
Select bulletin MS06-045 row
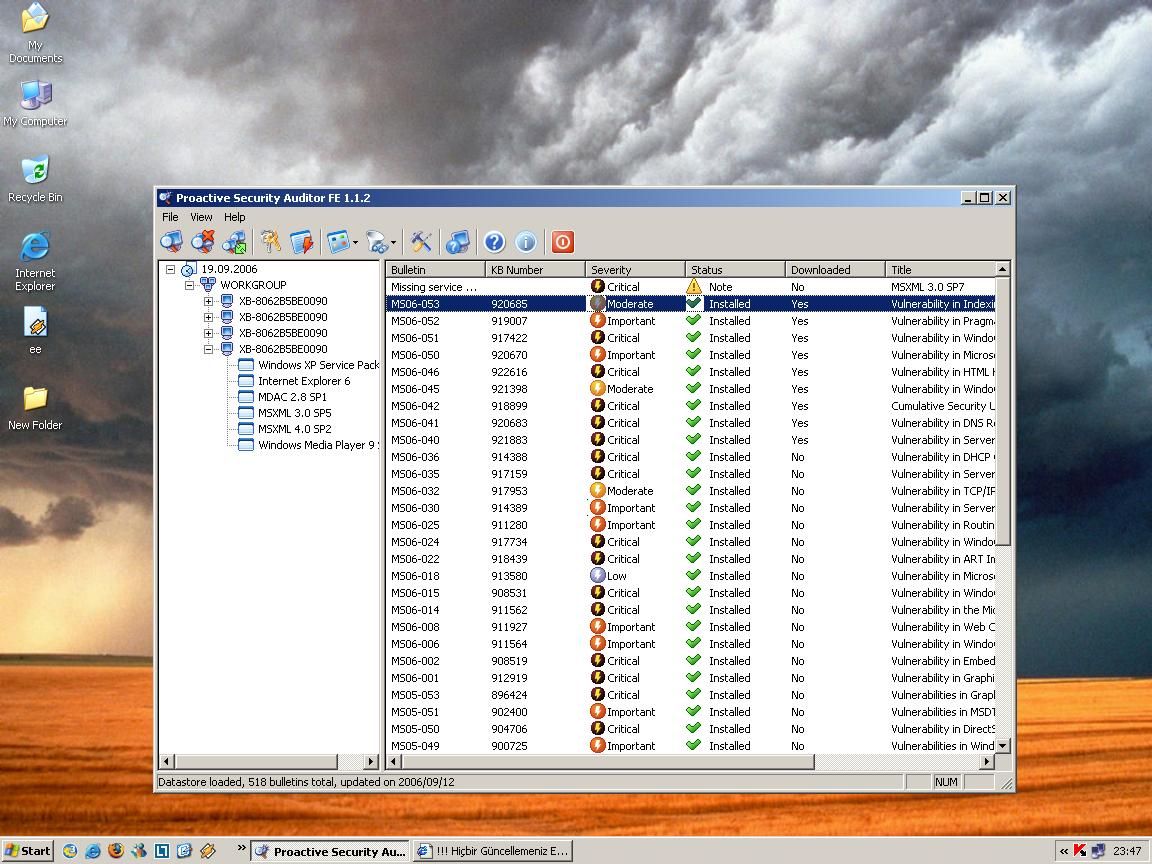pos(691,389)
